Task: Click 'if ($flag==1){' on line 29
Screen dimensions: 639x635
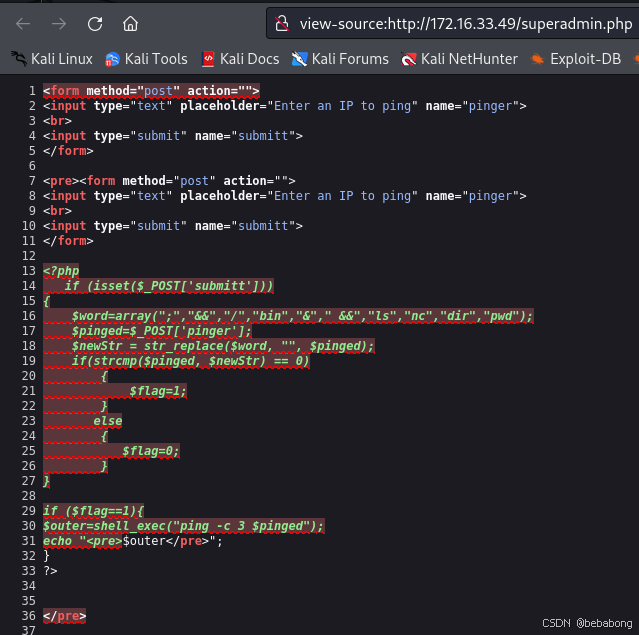Action: click(x=93, y=511)
